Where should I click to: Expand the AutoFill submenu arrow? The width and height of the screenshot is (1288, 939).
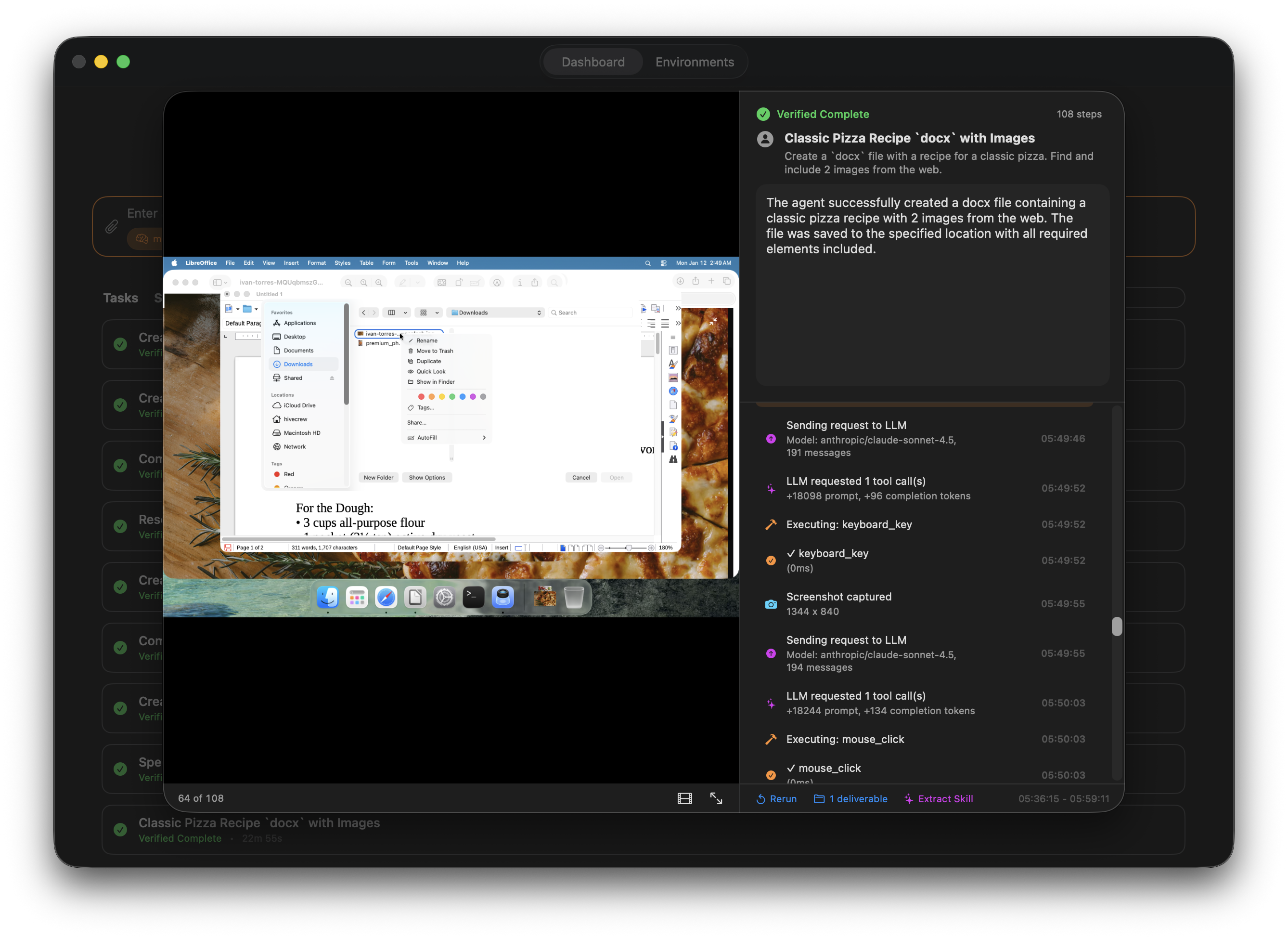(x=484, y=438)
